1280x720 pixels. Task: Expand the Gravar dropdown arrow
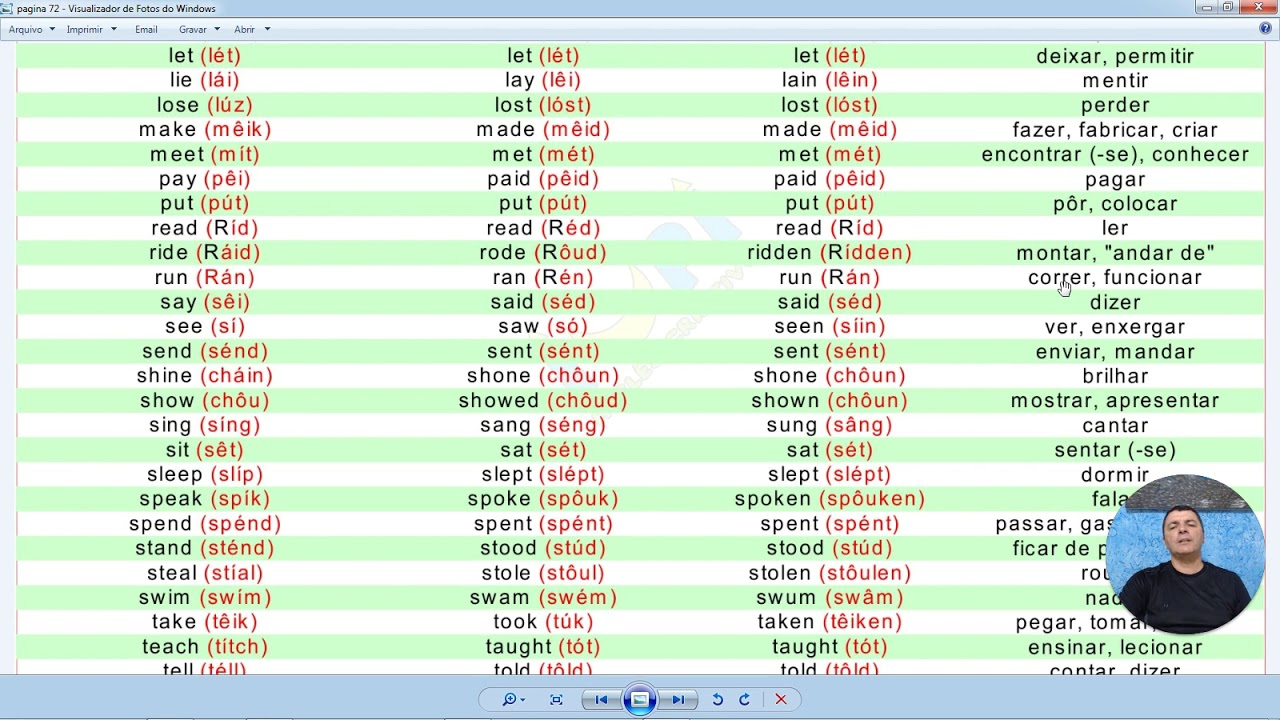tap(216, 30)
